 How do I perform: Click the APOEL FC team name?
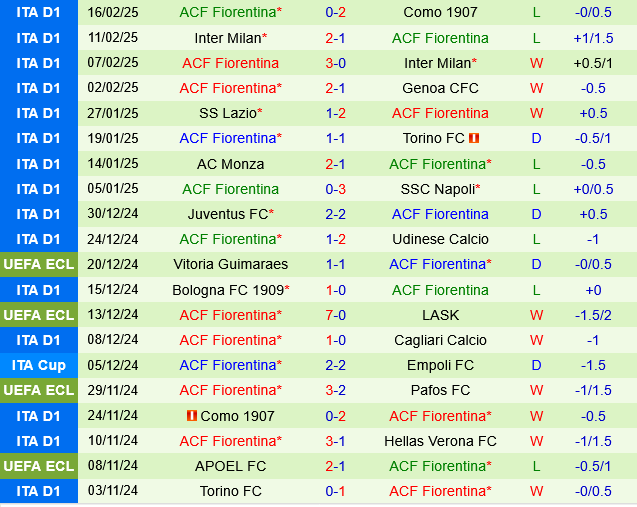coord(230,466)
